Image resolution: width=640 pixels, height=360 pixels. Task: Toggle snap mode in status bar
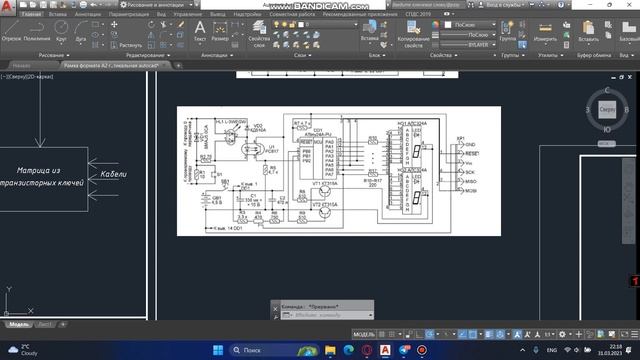click(x=392, y=334)
